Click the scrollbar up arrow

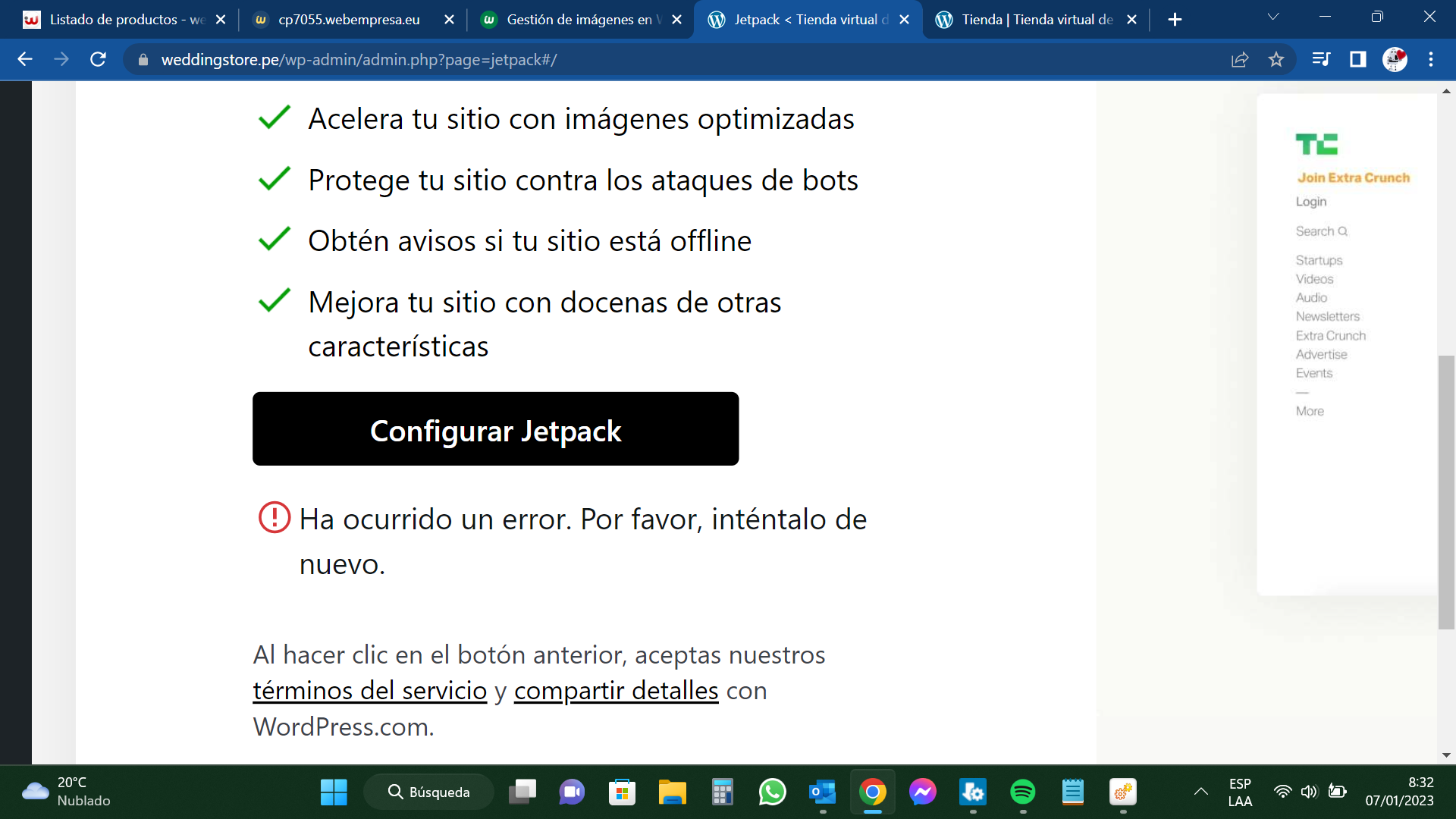pyautogui.click(x=1446, y=91)
